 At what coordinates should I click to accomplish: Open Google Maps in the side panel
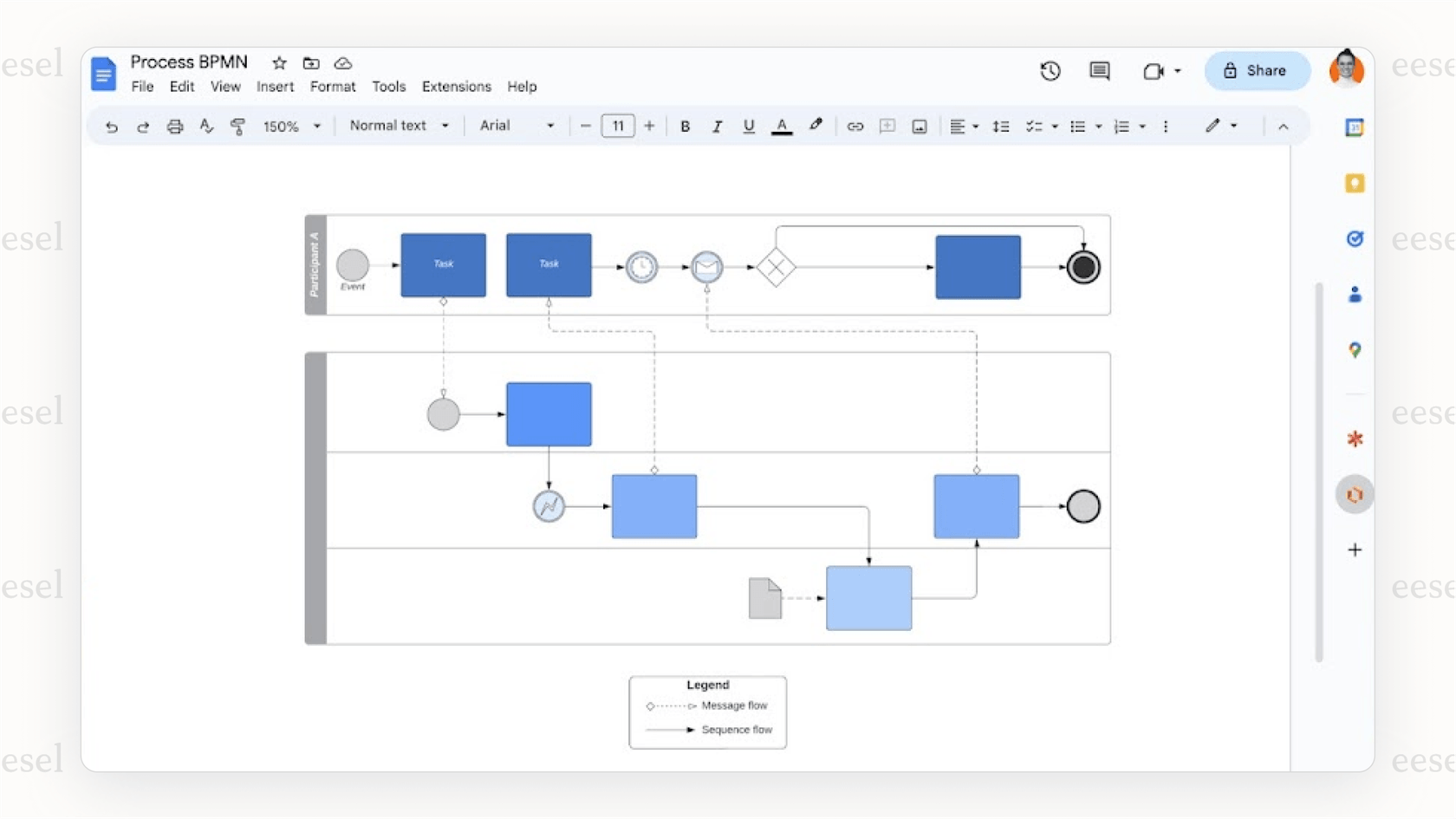[x=1354, y=350]
